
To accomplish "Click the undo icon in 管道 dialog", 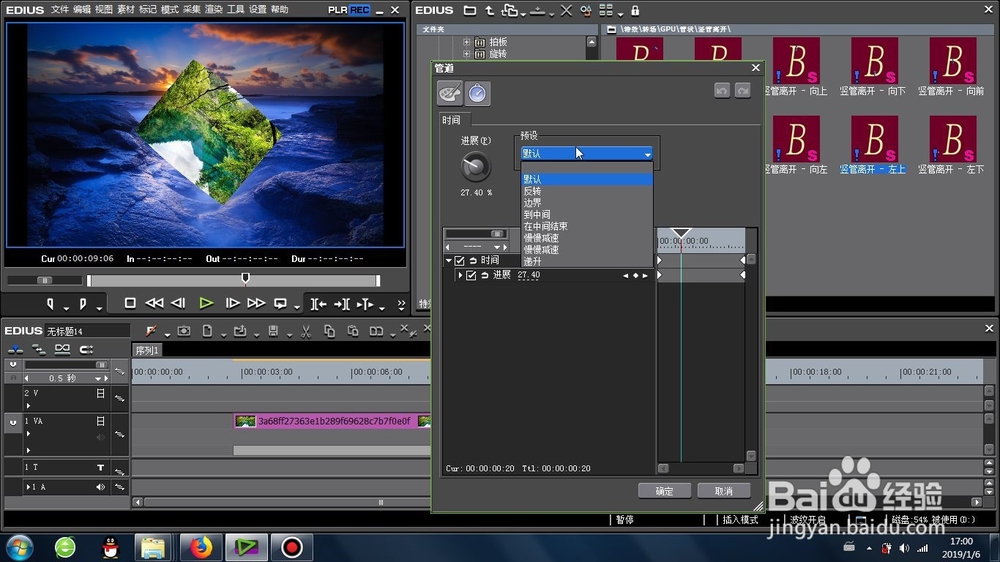I will tap(722, 91).
